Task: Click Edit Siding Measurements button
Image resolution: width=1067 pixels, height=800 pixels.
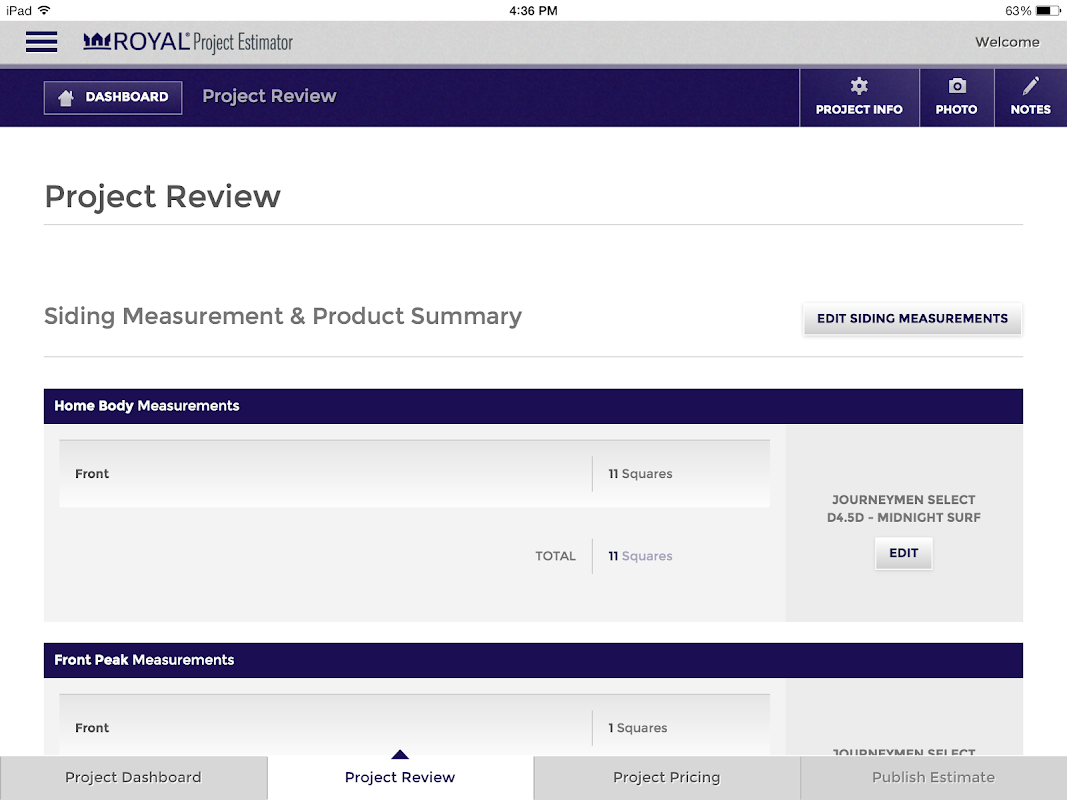Action: (x=912, y=318)
